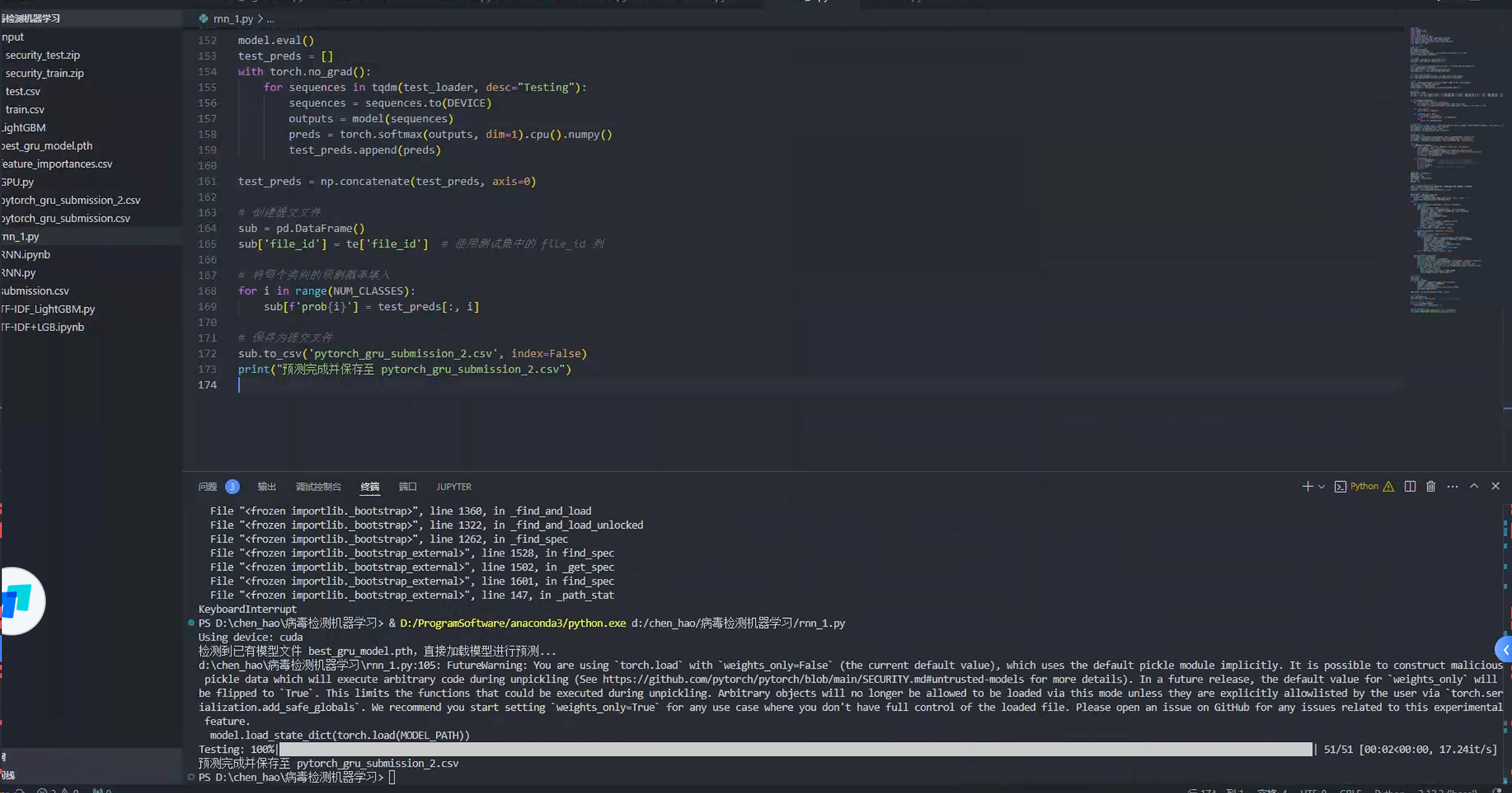The image size is (1512, 793).
Task: Click the anaconda3/python.exe path in terminal
Action: (x=513, y=623)
